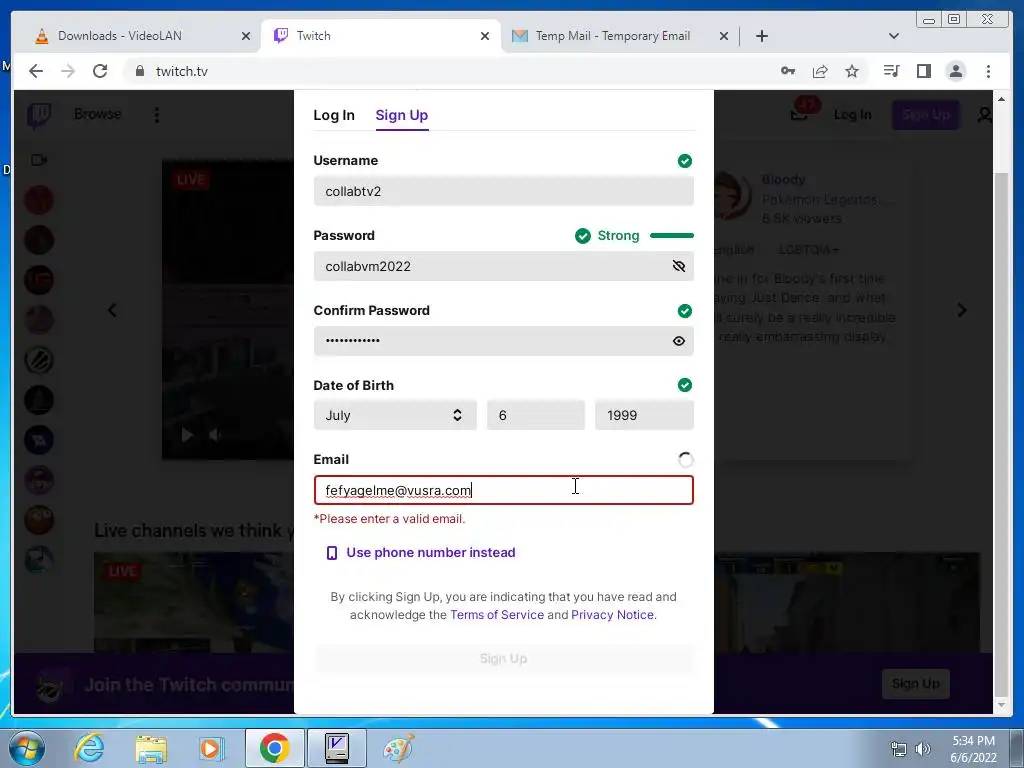This screenshot has width=1024, height=768.
Task: Expand the tab search chevron
Action: (894, 36)
